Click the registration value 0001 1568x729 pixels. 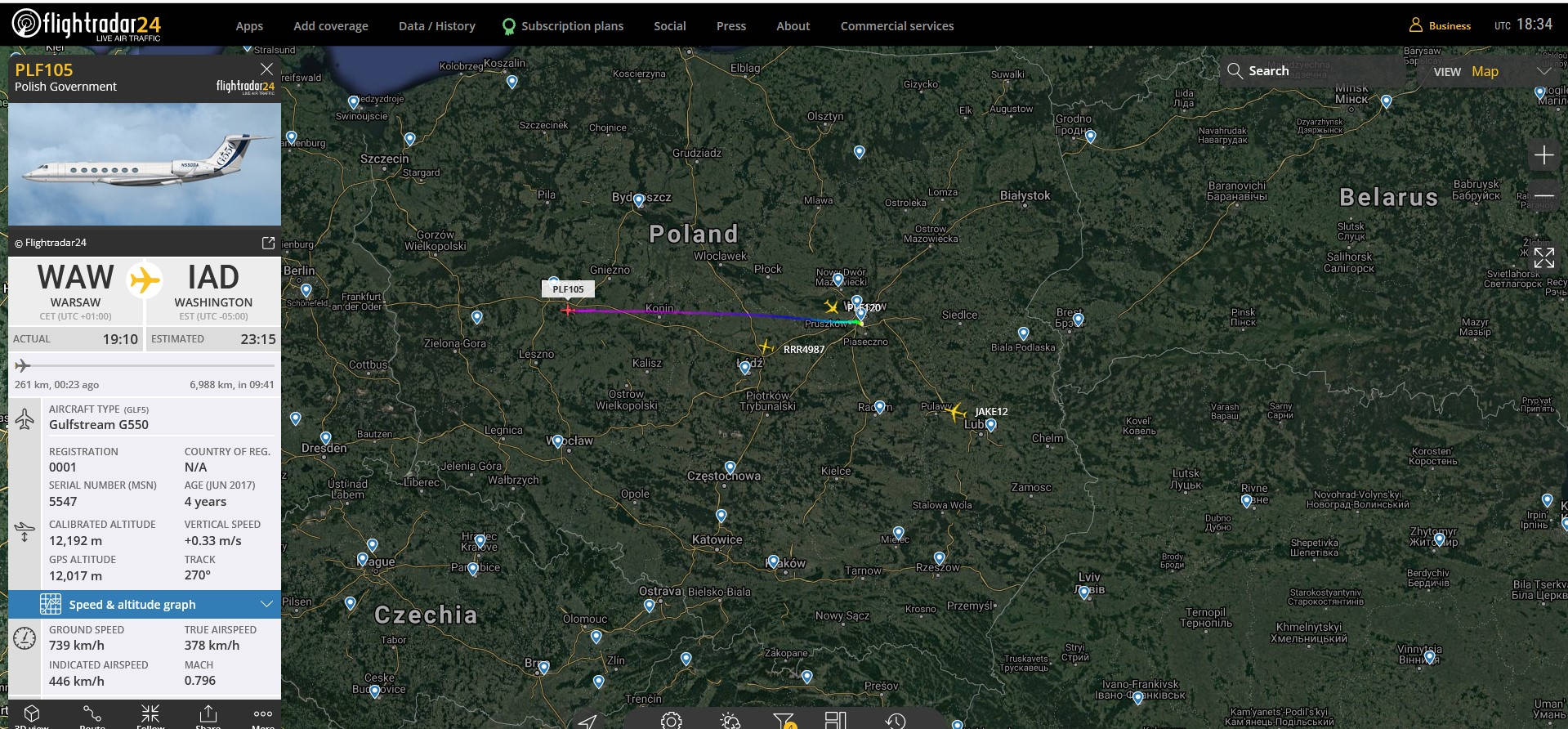click(63, 467)
